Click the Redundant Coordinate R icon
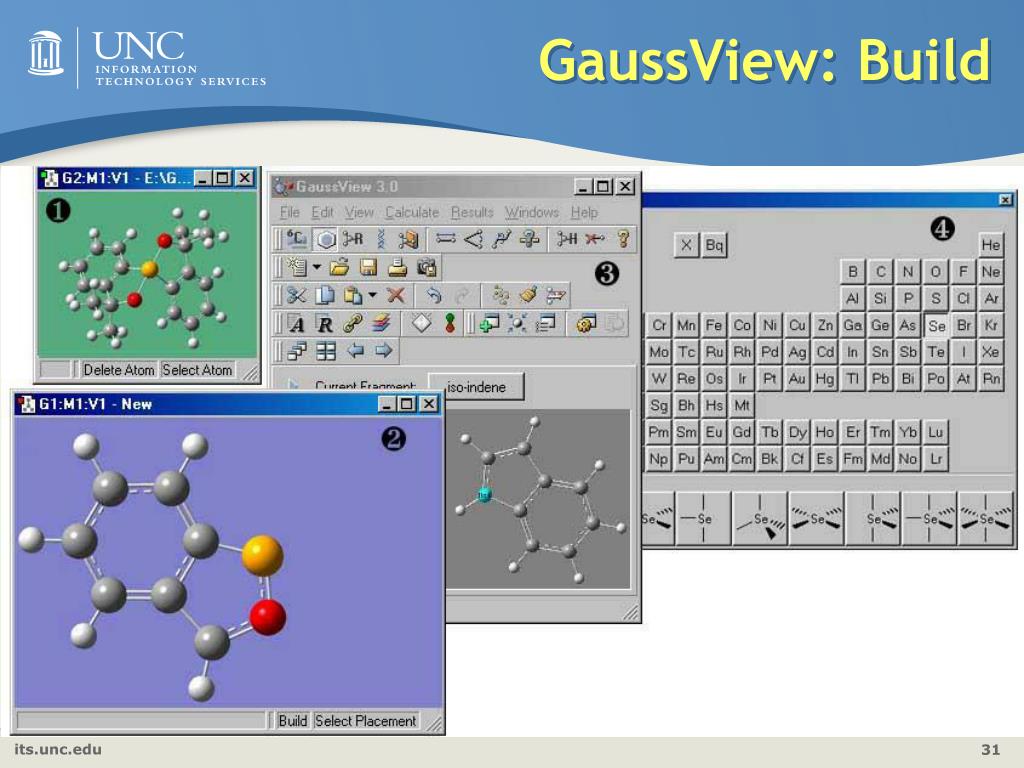The height and width of the screenshot is (768, 1024). pyautogui.click(x=325, y=323)
